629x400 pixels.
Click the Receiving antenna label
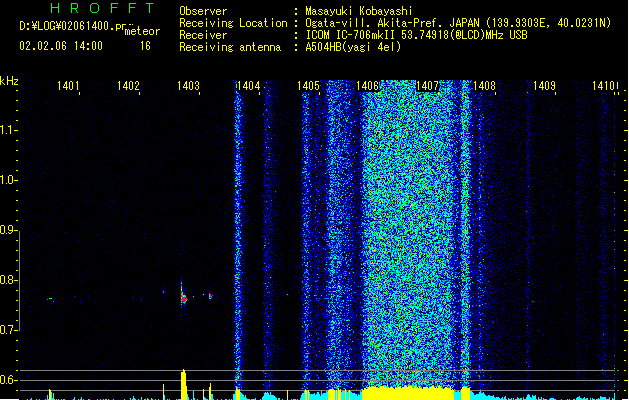pyautogui.click(x=230, y=47)
